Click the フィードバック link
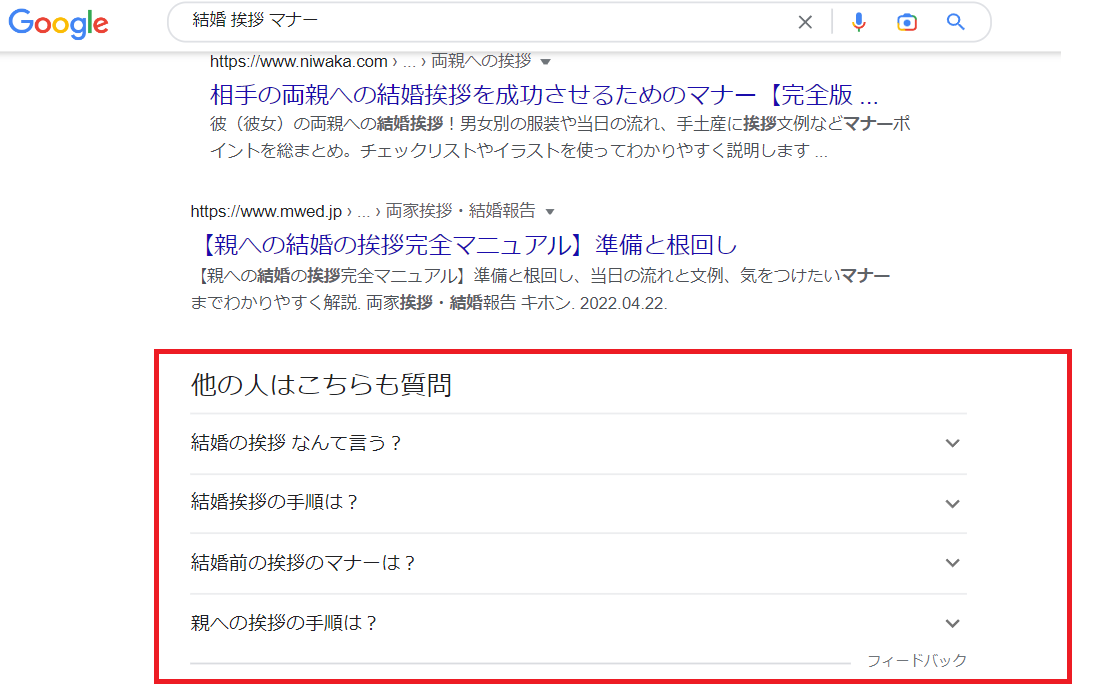 916,660
